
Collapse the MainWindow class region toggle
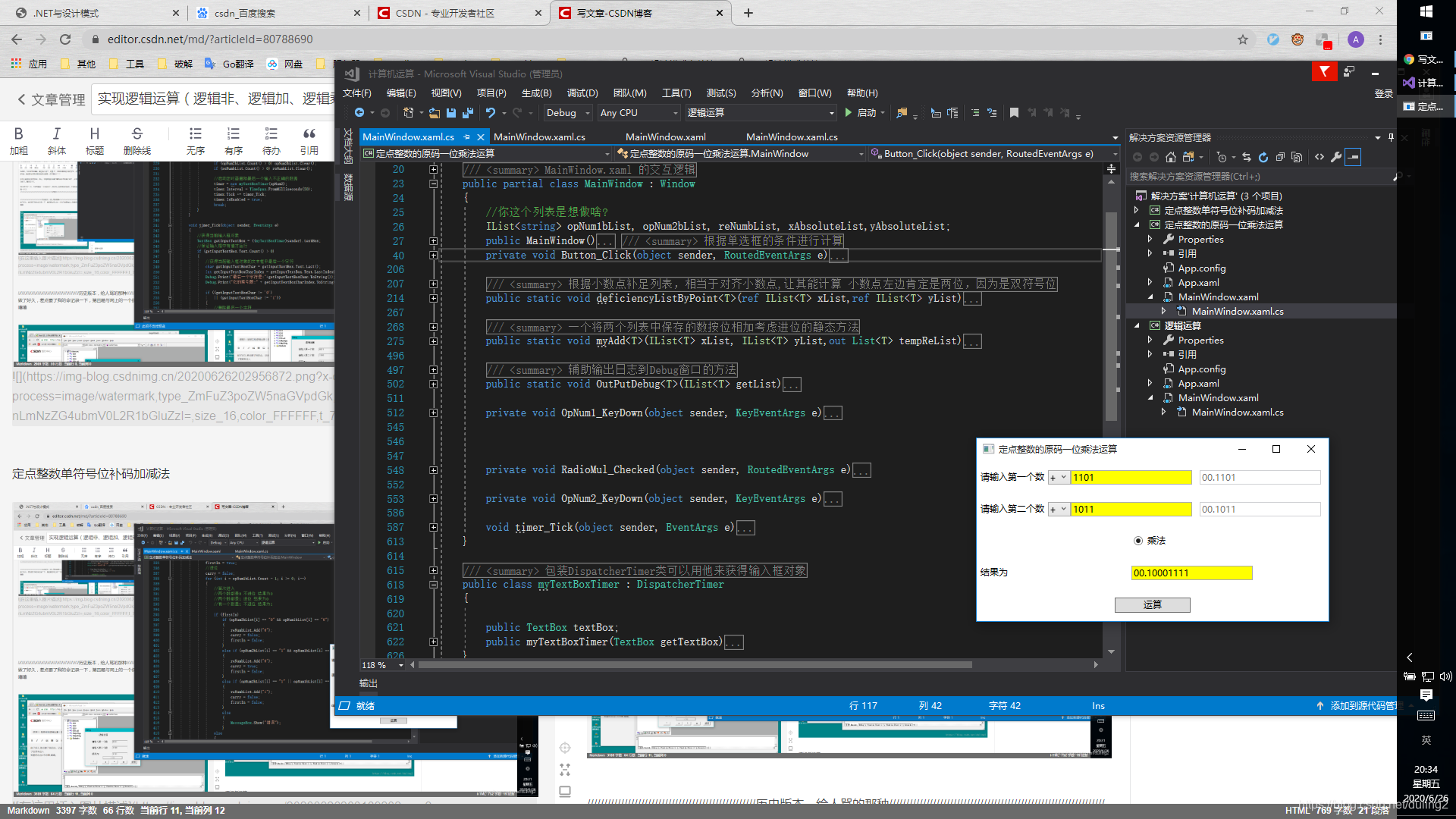pos(433,184)
